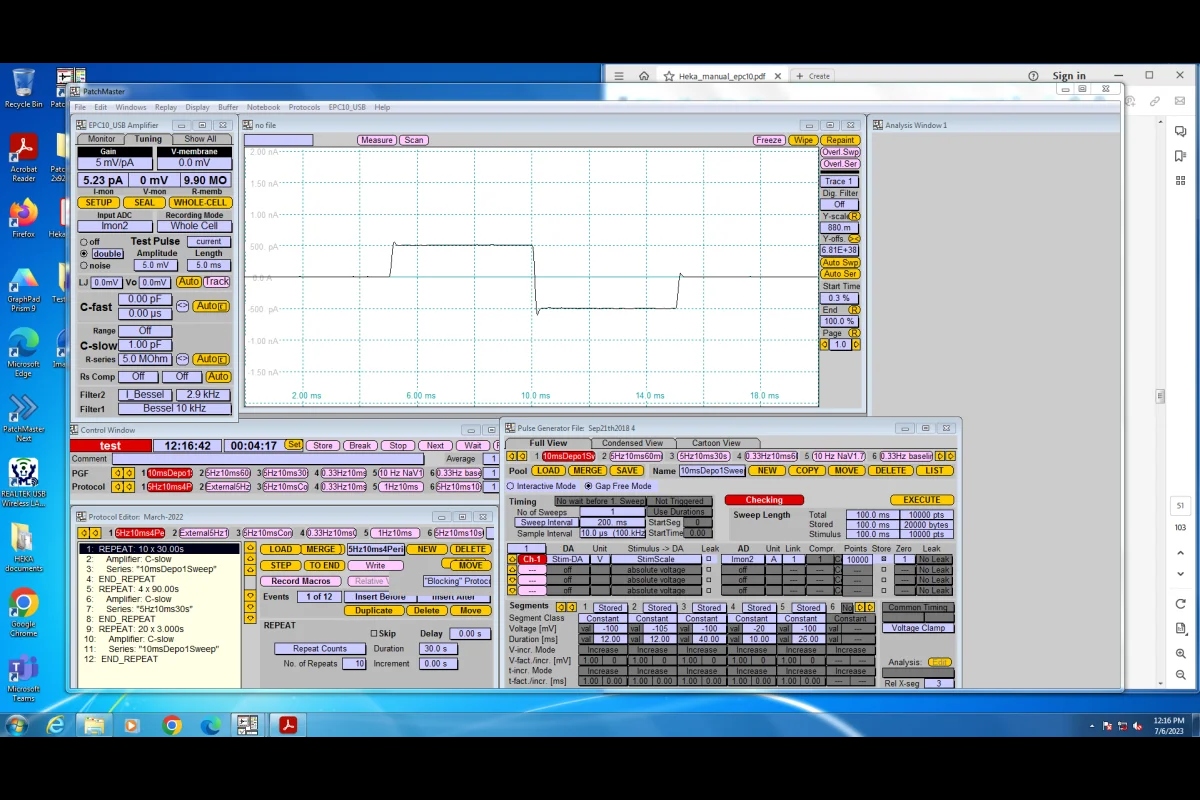Click the Freeze button in the oscilloscope window
Viewport: 1200px width, 800px height.
769,140
